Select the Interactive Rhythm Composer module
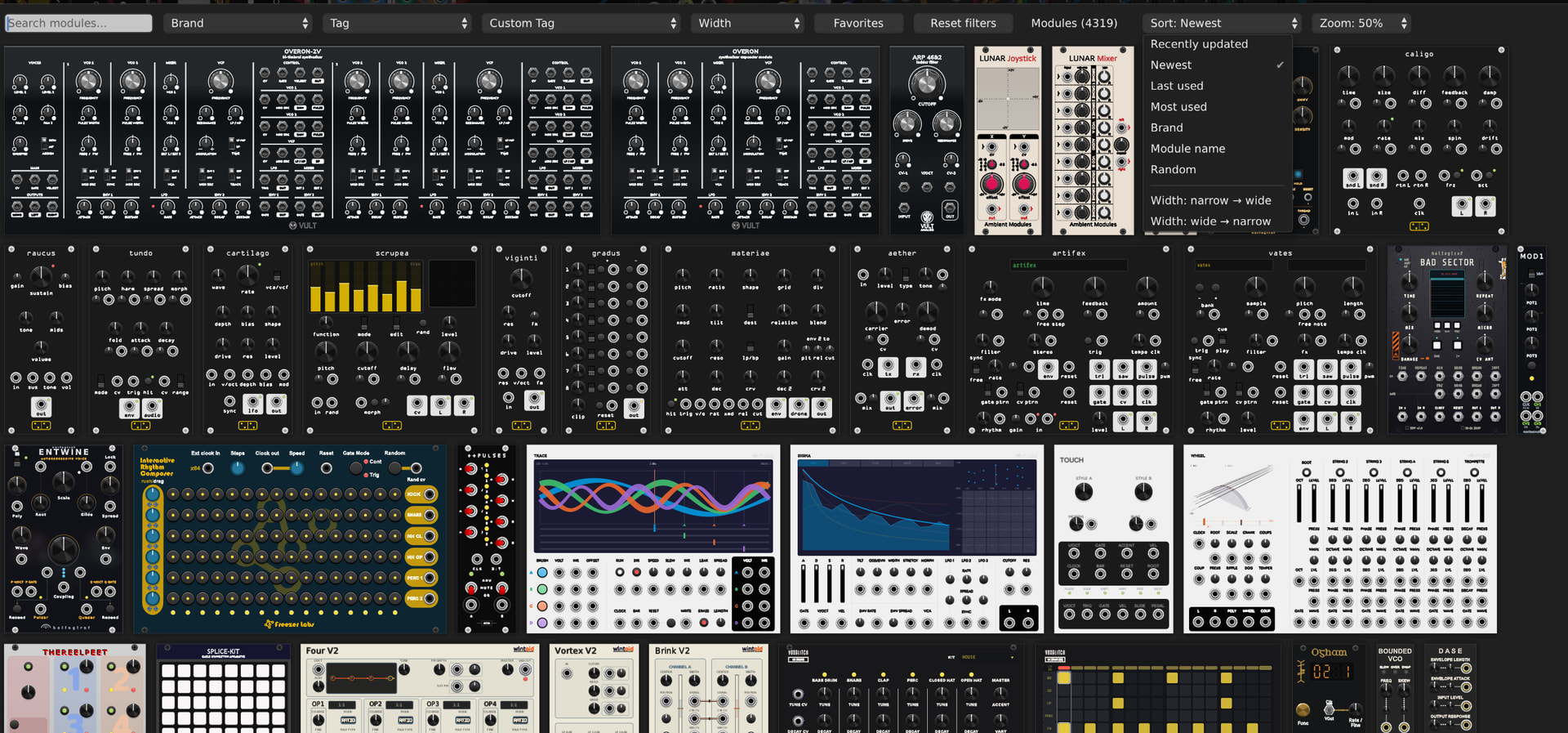The image size is (1568, 733). click(290, 539)
